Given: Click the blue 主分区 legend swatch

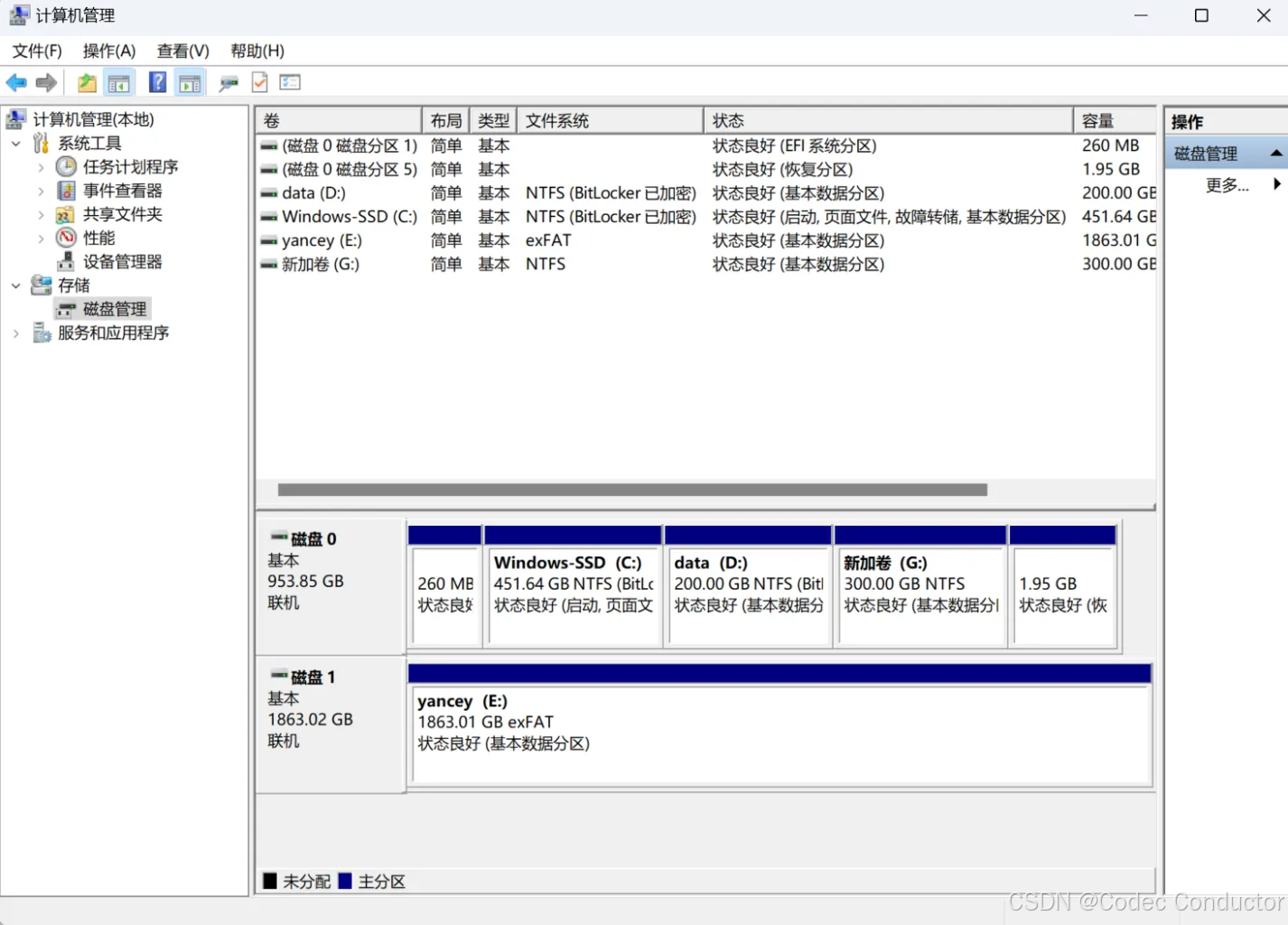Looking at the screenshot, I should pyautogui.click(x=345, y=881).
